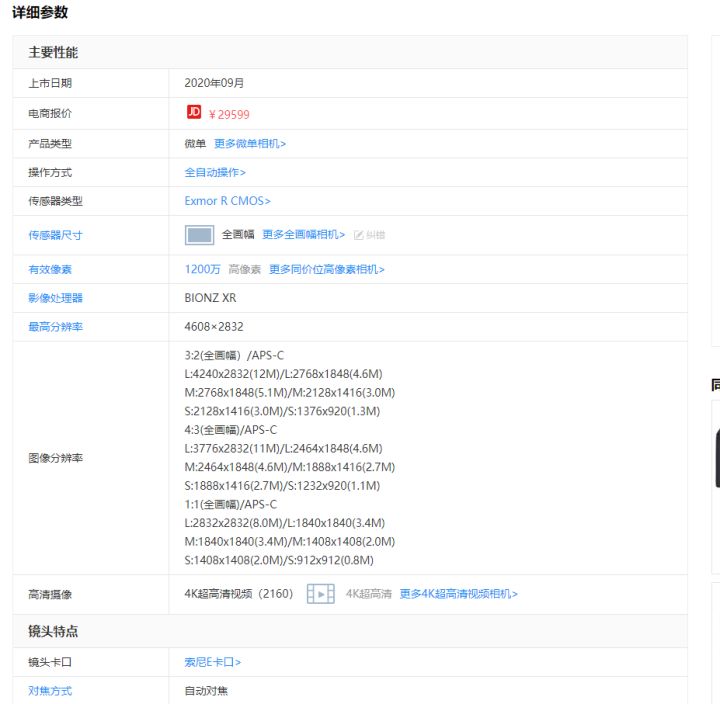Open 更多4K超高清视频相机 link
This screenshot has width=720, height=704.
click(458, 594)
